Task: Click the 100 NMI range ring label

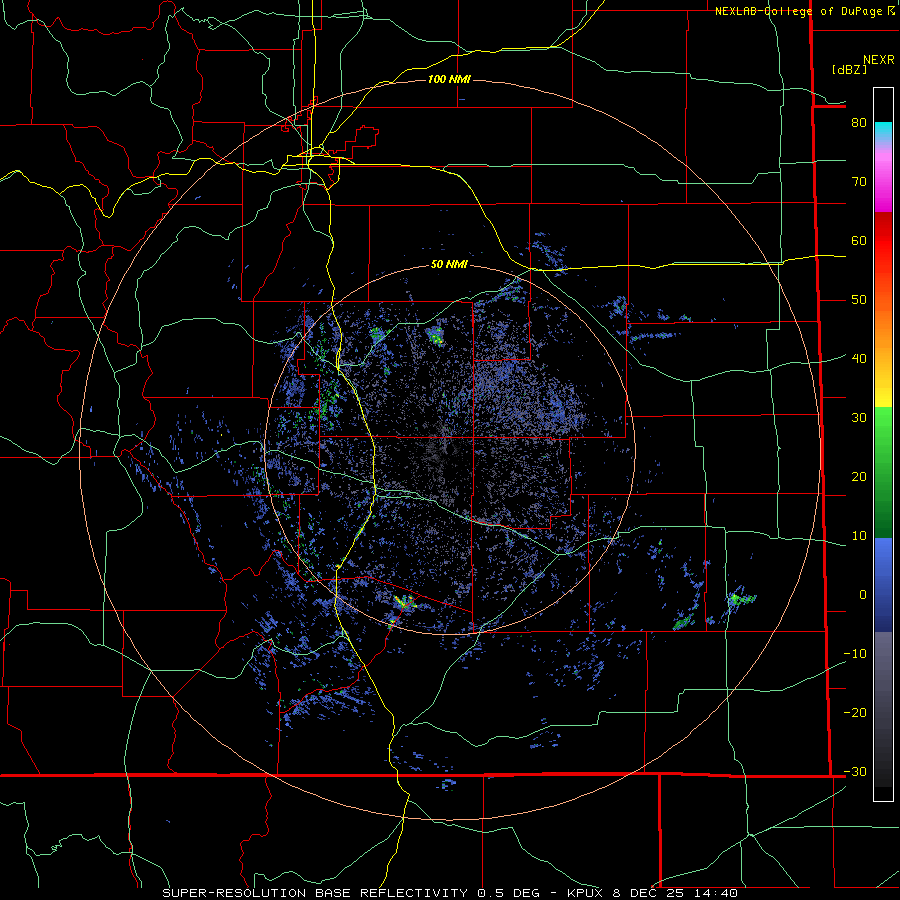Action: pos(449,79)
